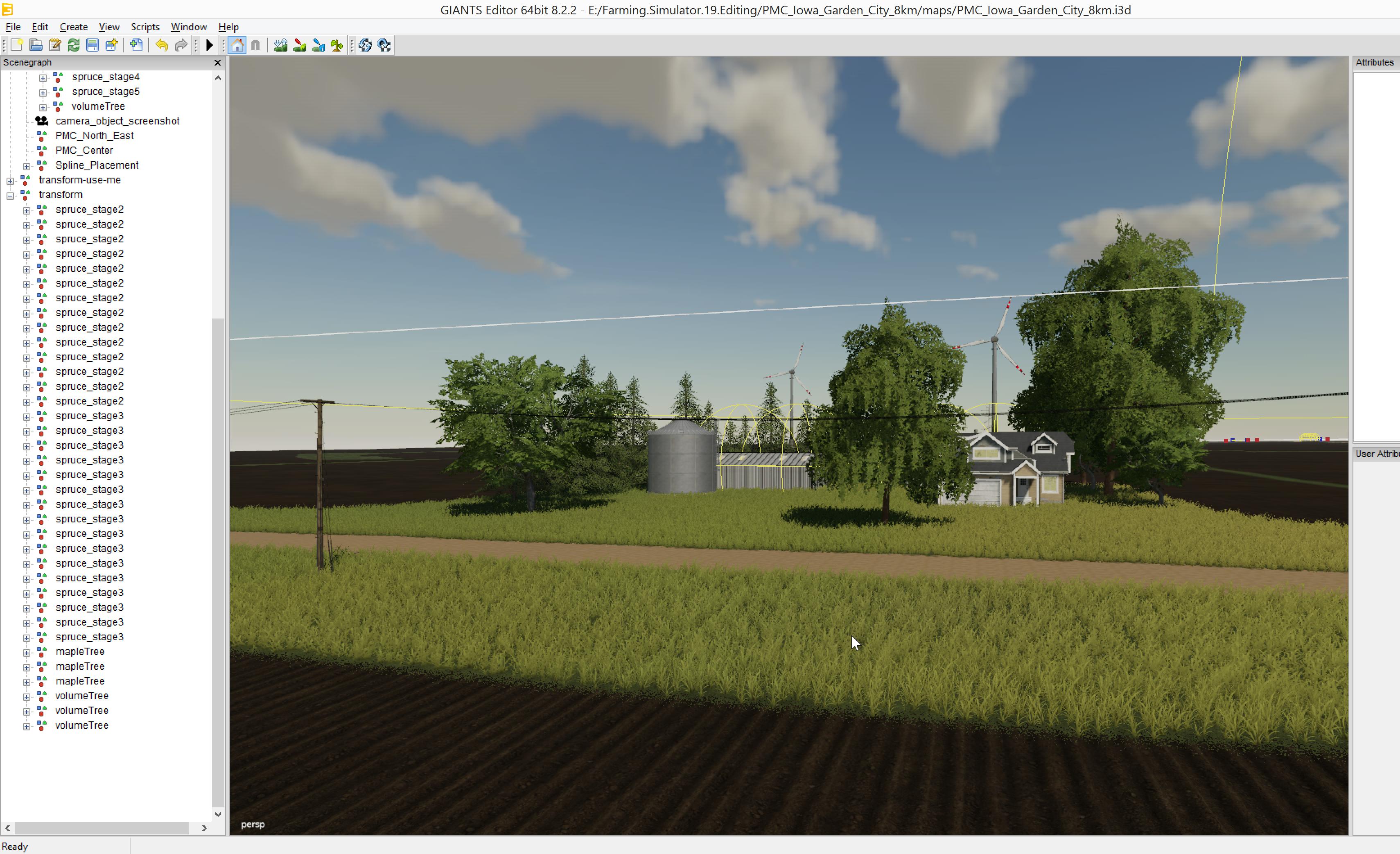Open the Help menu

[x=229, y=27]
